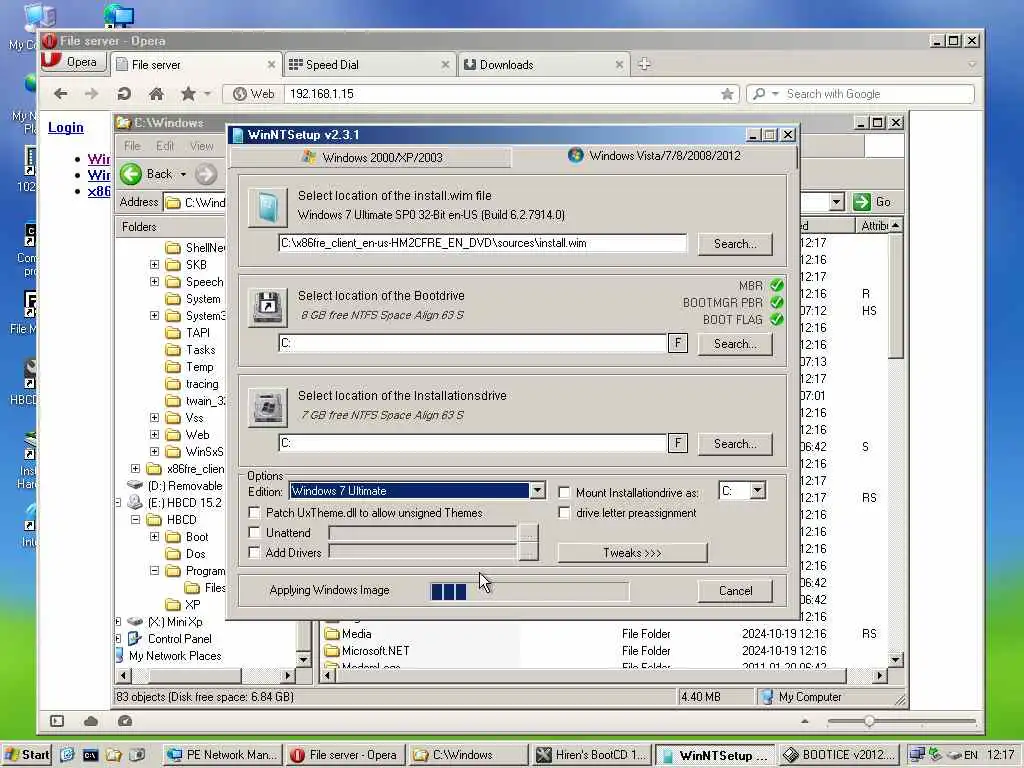Click the Applying Windows Image progress bar
Screen dimensions: 1024x768
tap(529, 592)
